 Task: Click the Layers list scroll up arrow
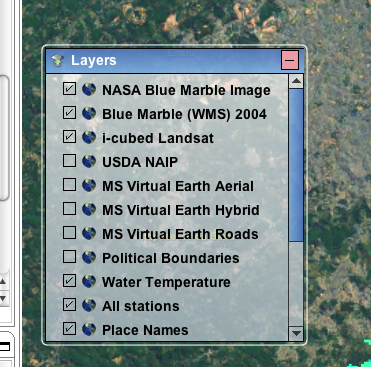(296, 81)
